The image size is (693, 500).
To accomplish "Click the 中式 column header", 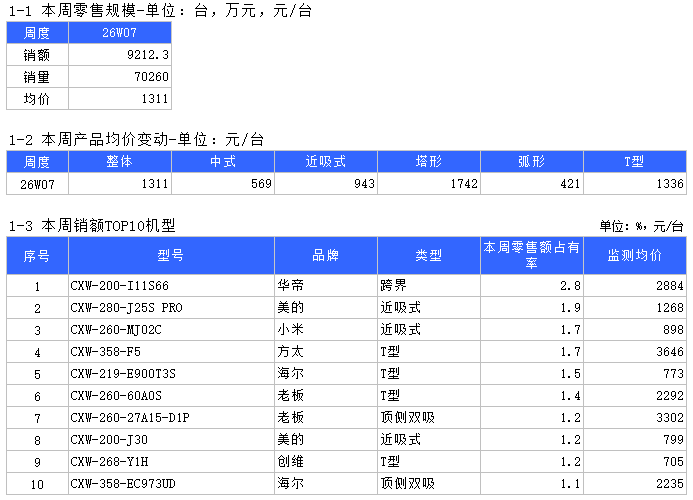I will pyautogui.click(x=223, y=162).
